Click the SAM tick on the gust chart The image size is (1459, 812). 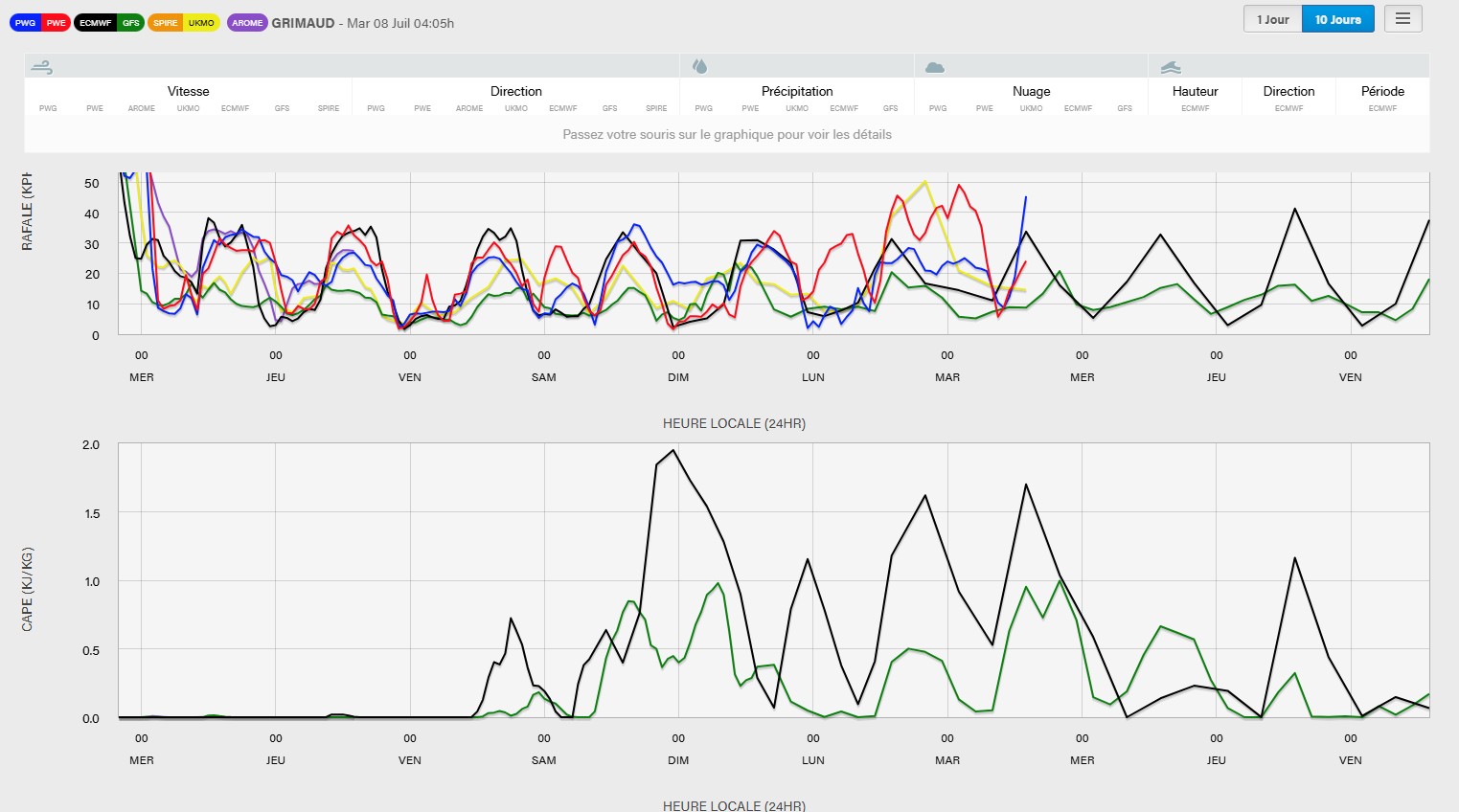544,377
